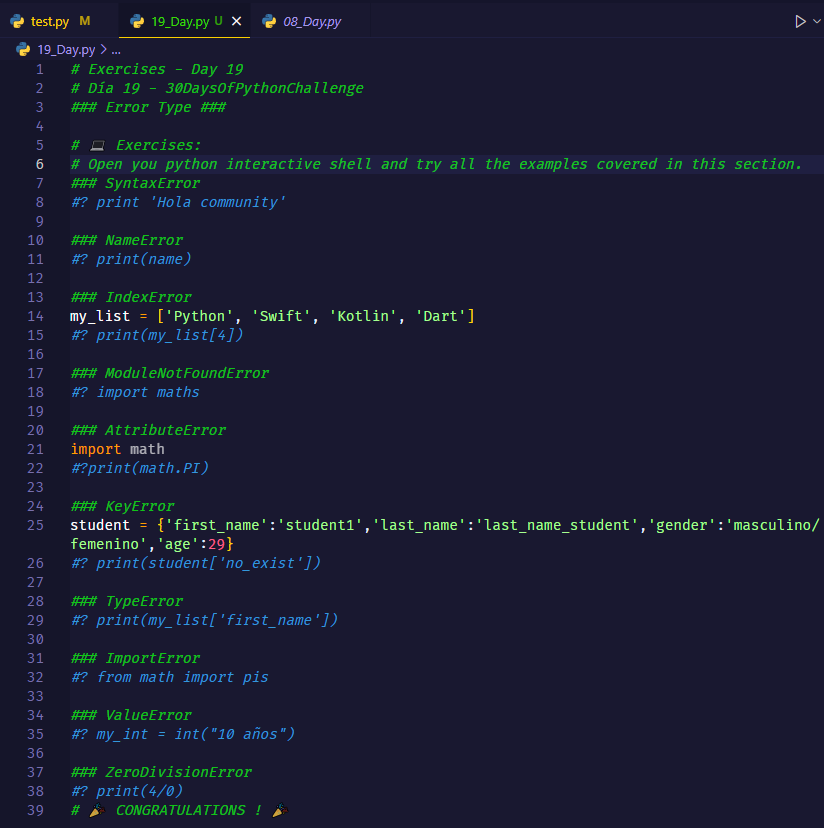Image resolution: width=824 pixels, height=828 pixels.
Task: Click the '### ZeroDivisionError' comment
Action: (161, 773)
